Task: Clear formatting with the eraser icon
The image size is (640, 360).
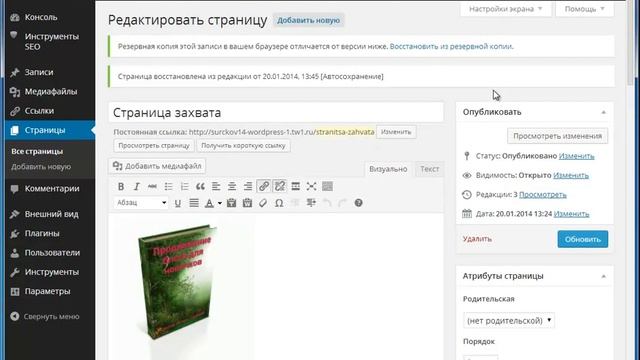Action: coord(263,203)
